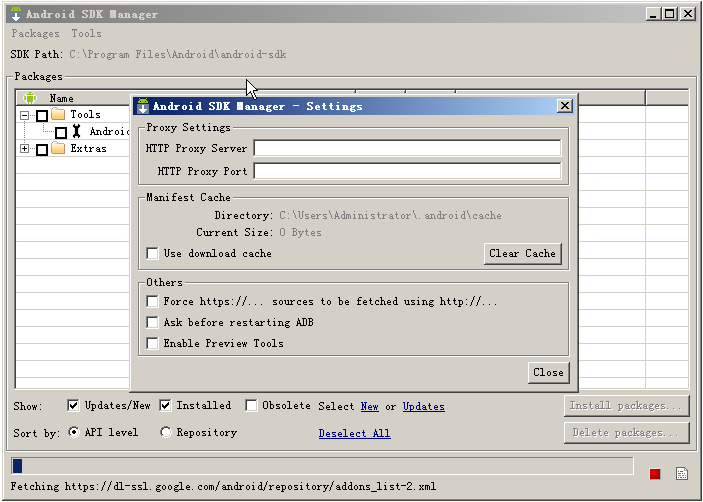Click the Install packages button
The width and height of the screenshot is (703, 502).
[626, 406]
